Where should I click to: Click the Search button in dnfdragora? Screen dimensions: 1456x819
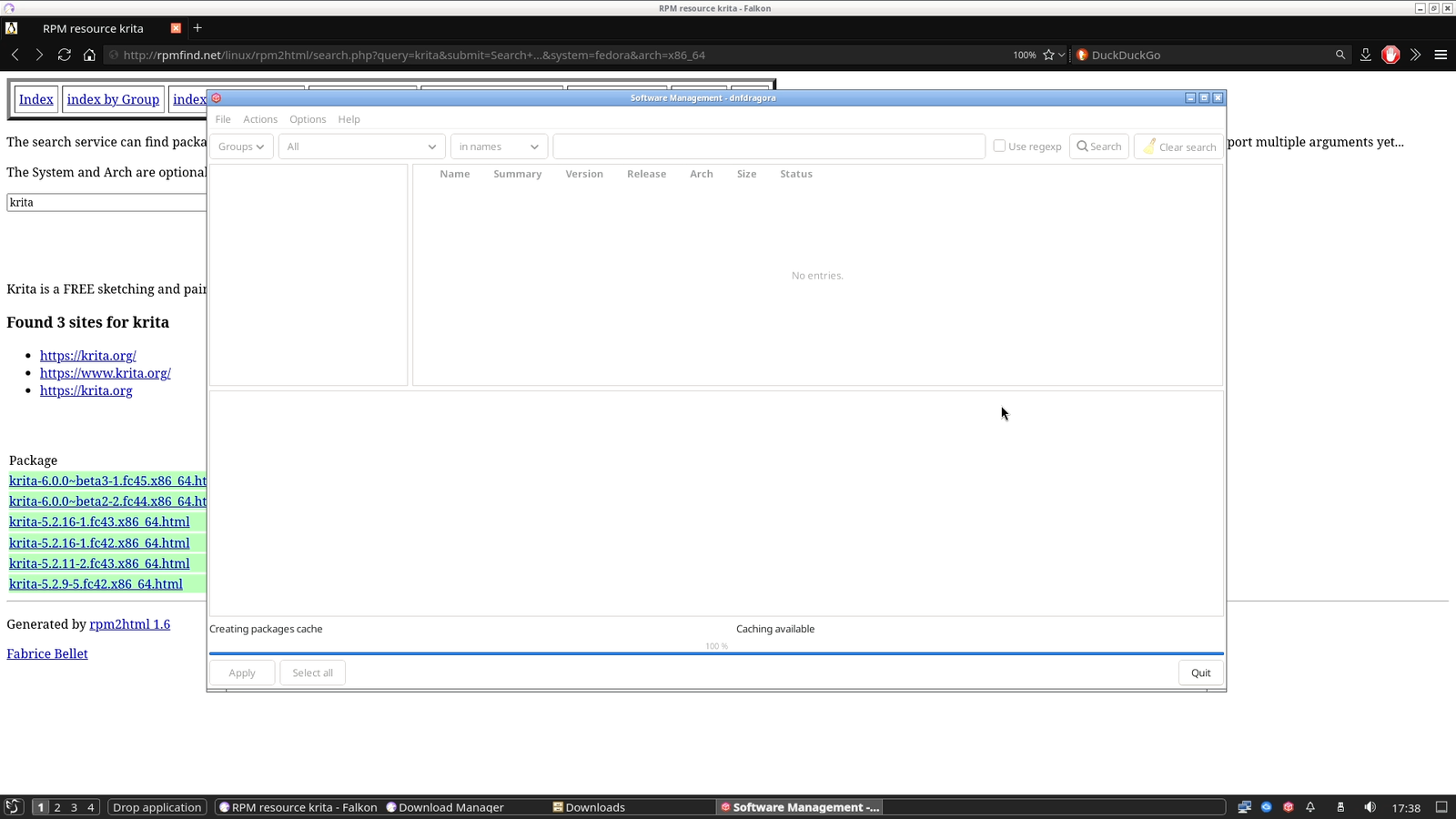coord(1099,147)
